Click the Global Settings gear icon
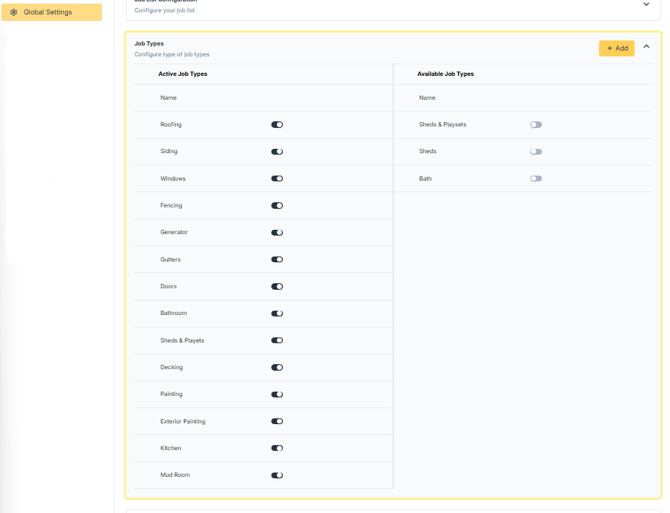Screen dimensions: 670x513 pyautogui.click(x=14, y=12)
